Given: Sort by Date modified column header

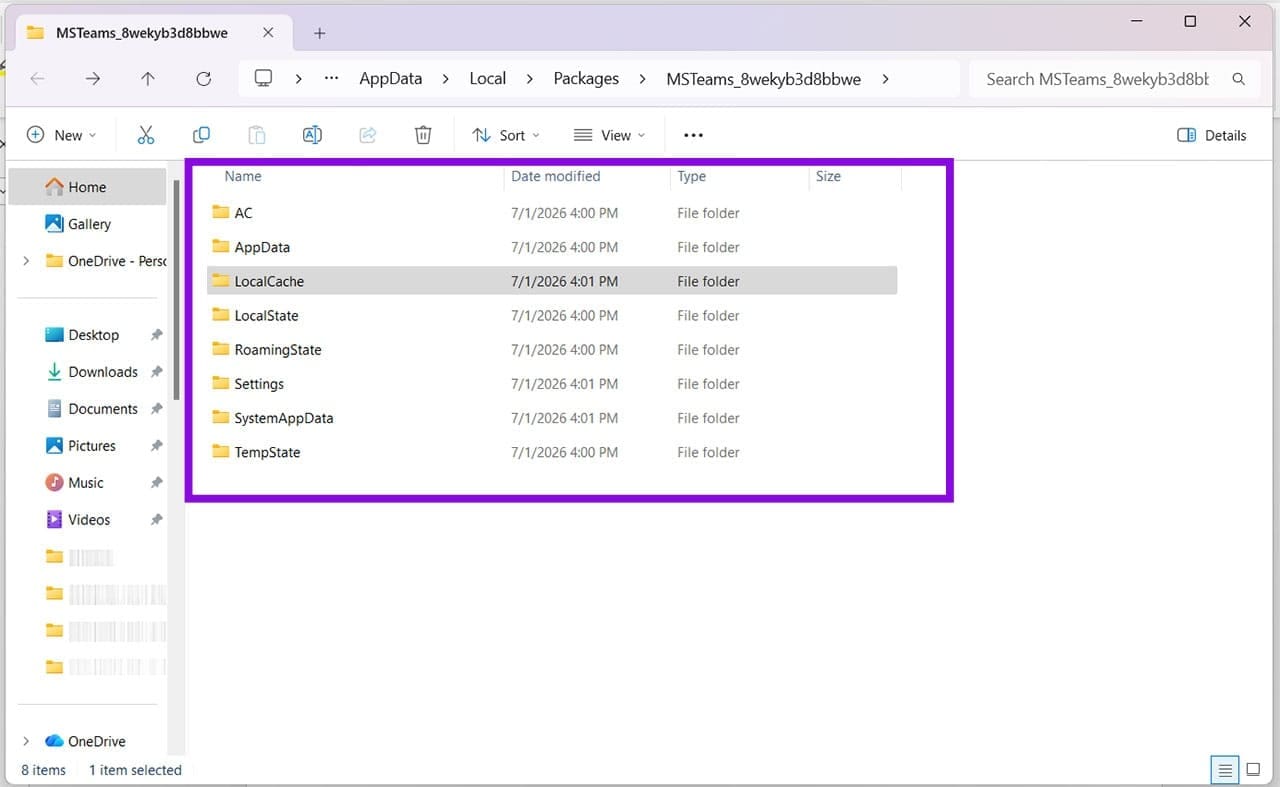Looking at the screenshot, I should pyautogui.click(x=556, y=176).
